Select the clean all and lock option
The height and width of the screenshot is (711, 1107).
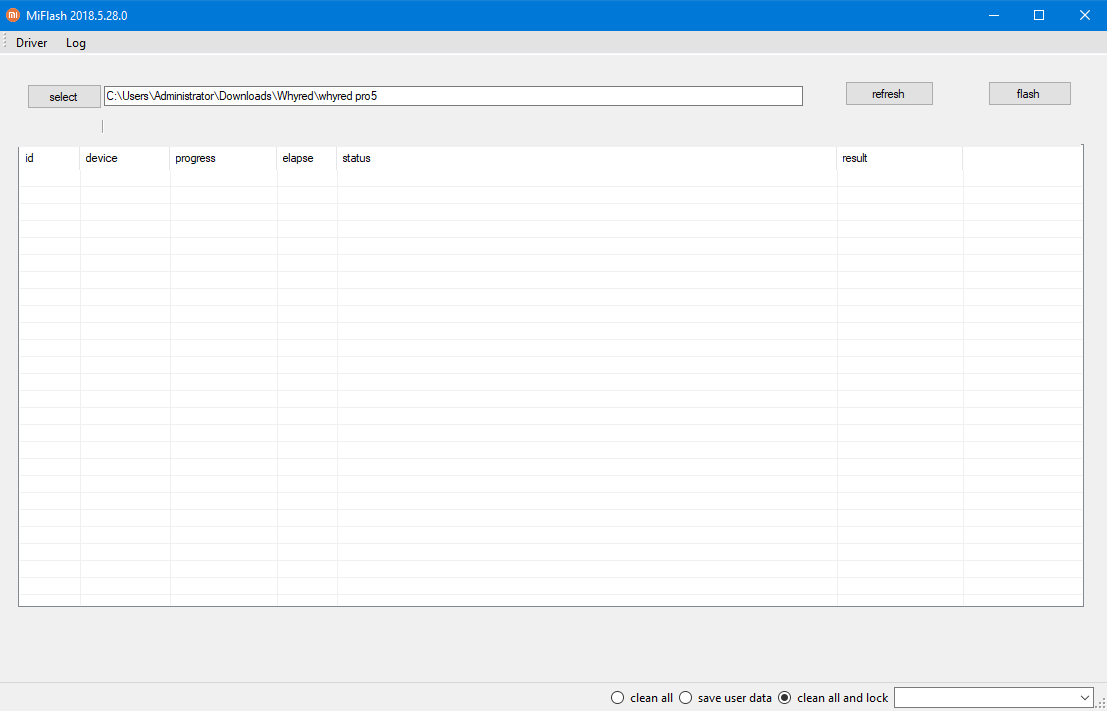coord(786,697)
